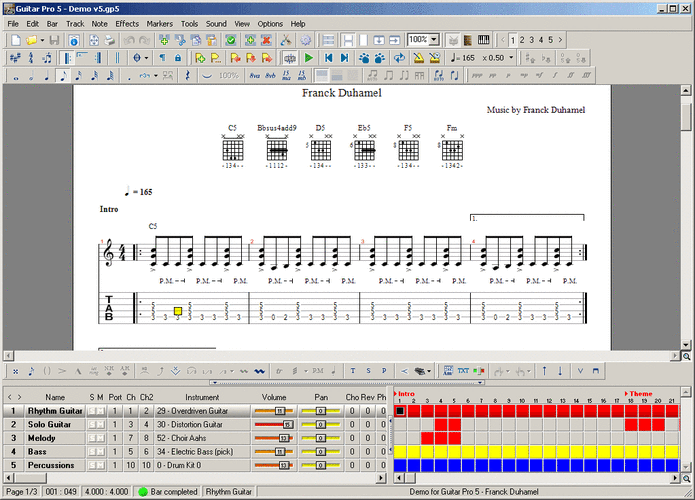The height and width of the screenshot is (500, 695).
Task: Jump to the first bar
Action: [x=328, y=58]
